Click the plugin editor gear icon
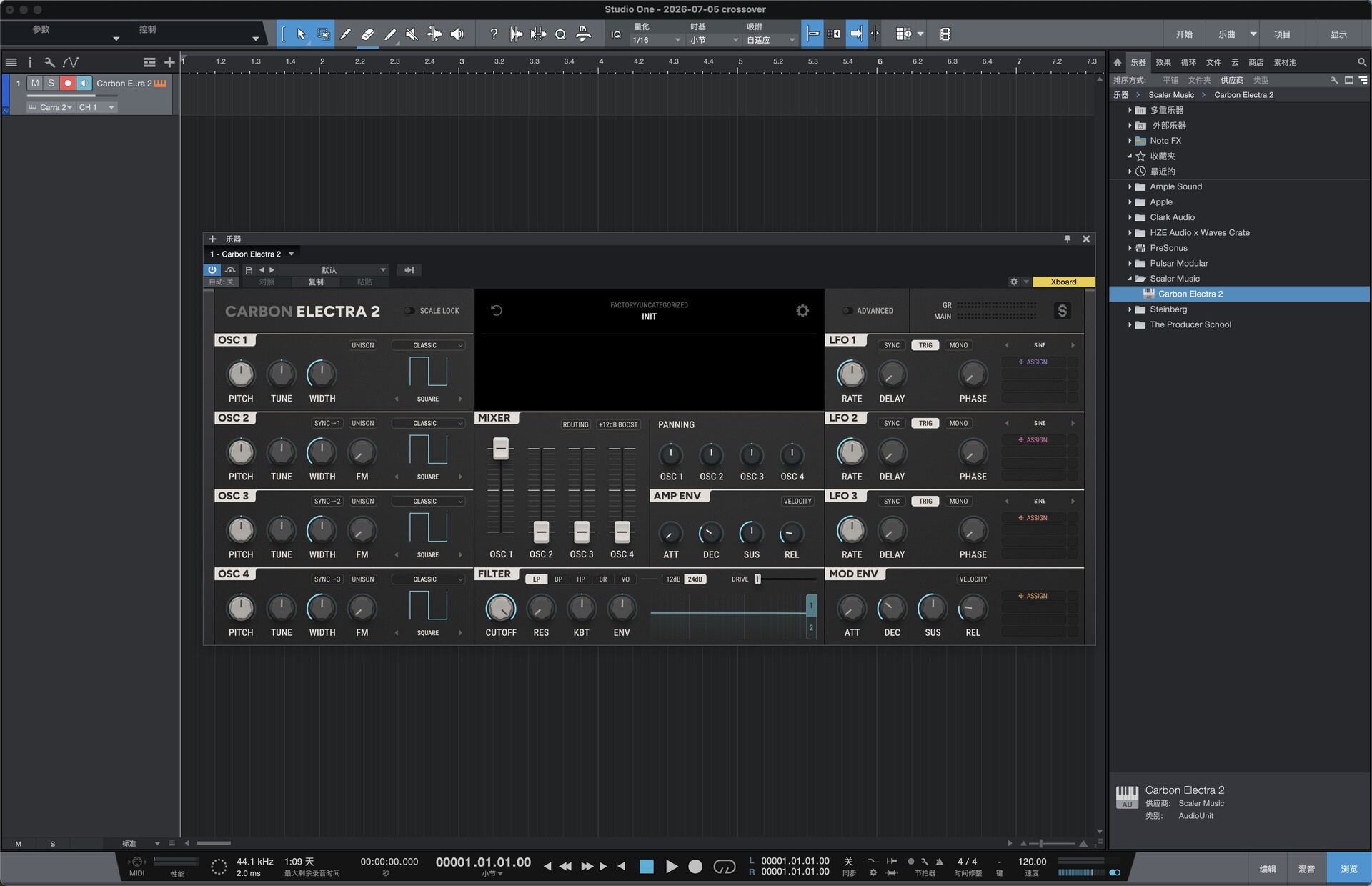Screen dimensions: 1372x886 (x=1013, y=282)
